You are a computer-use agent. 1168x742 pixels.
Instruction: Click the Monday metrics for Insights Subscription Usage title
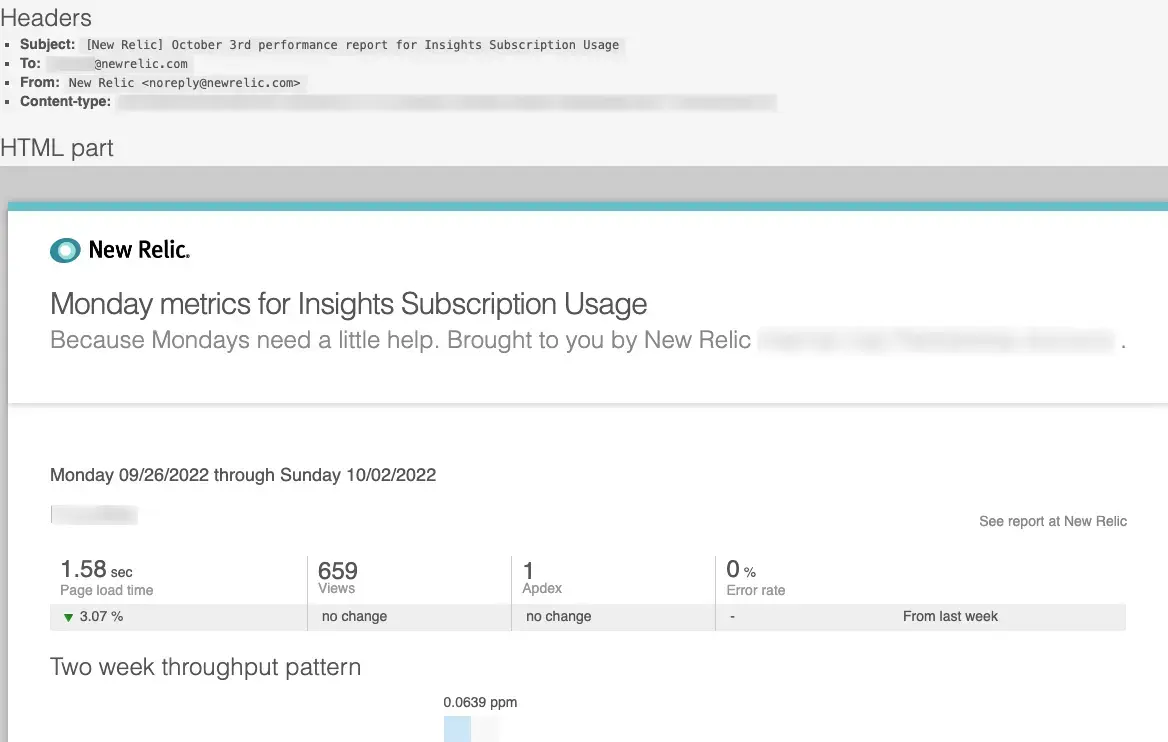(349, 304)
